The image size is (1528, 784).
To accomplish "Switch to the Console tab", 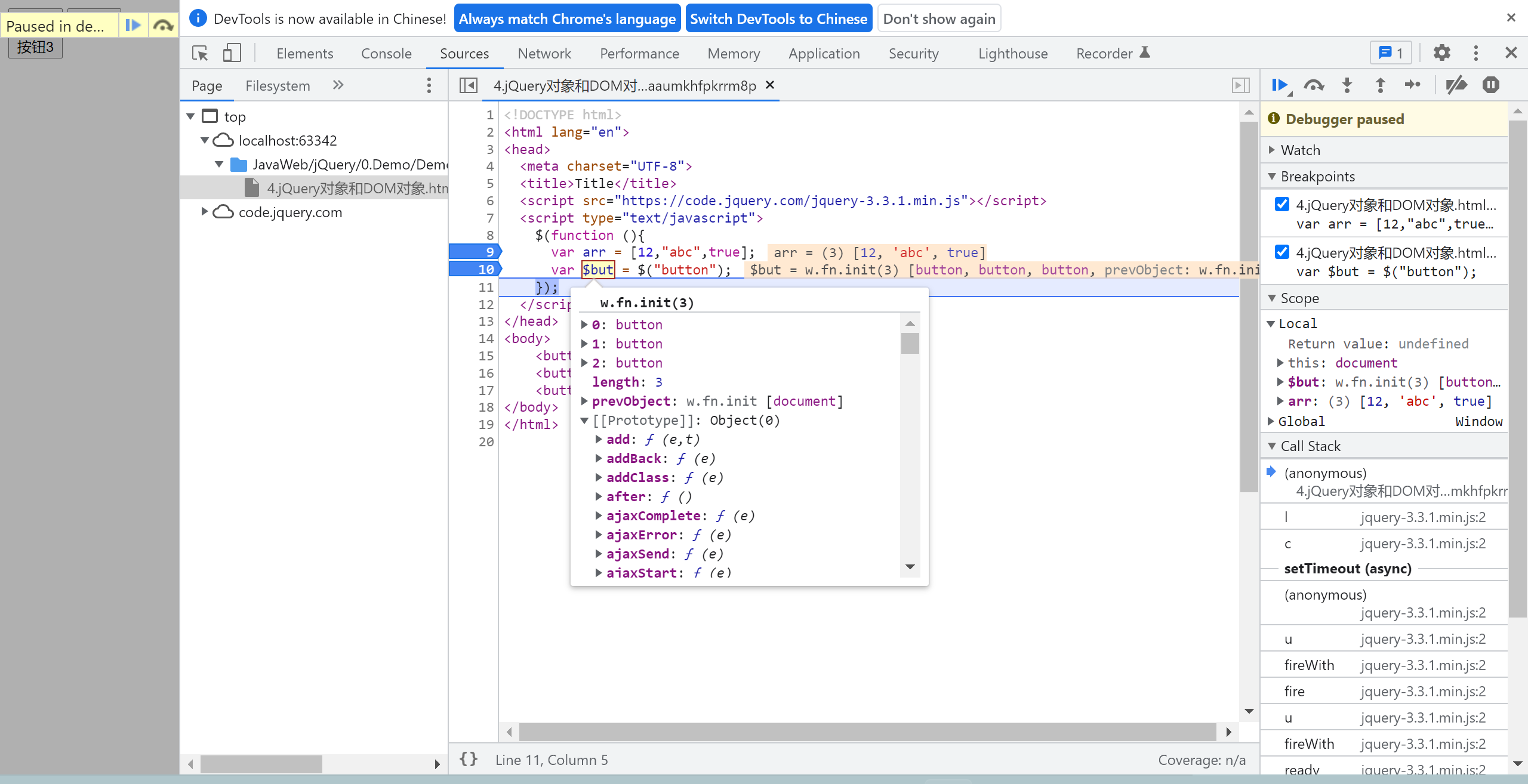I will (386, 53).
